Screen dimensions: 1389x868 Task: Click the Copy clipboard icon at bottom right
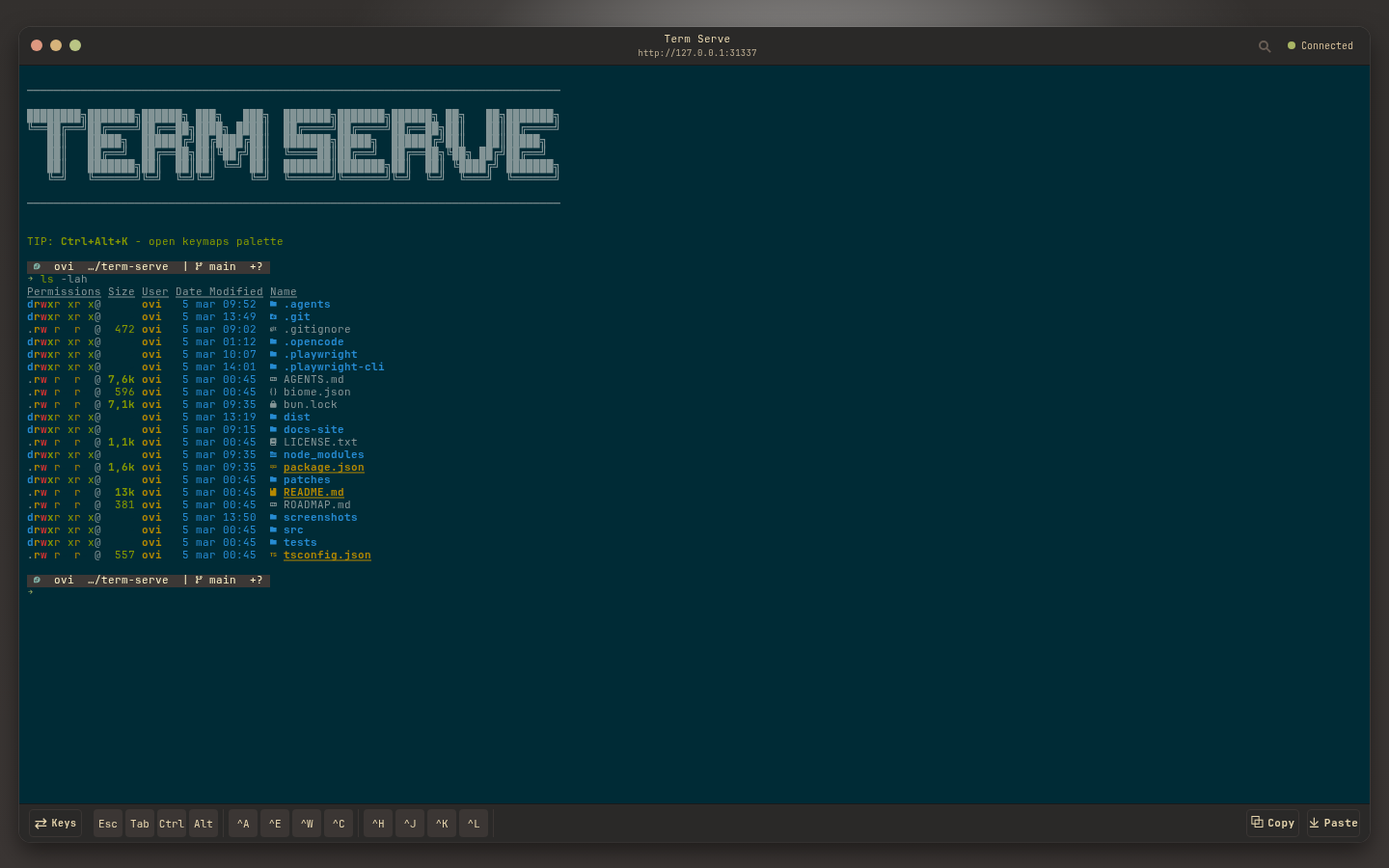click(x=1256, y=822)
